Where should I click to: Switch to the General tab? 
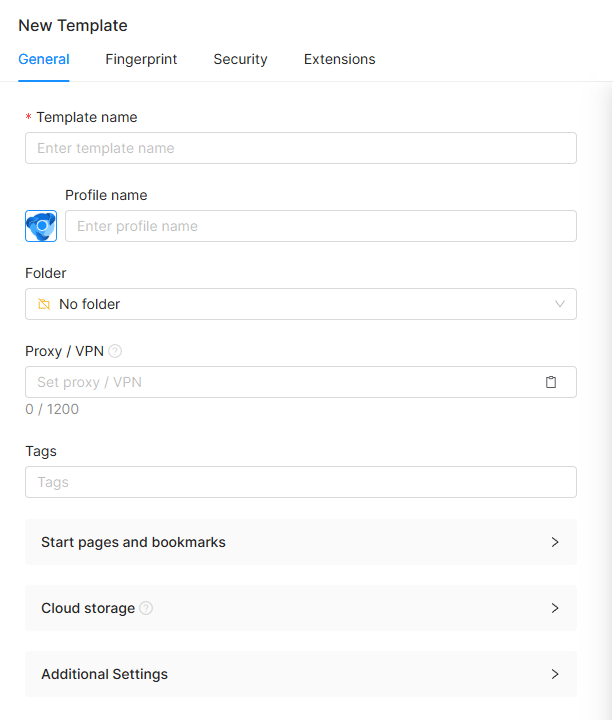(x=44, y=59)
